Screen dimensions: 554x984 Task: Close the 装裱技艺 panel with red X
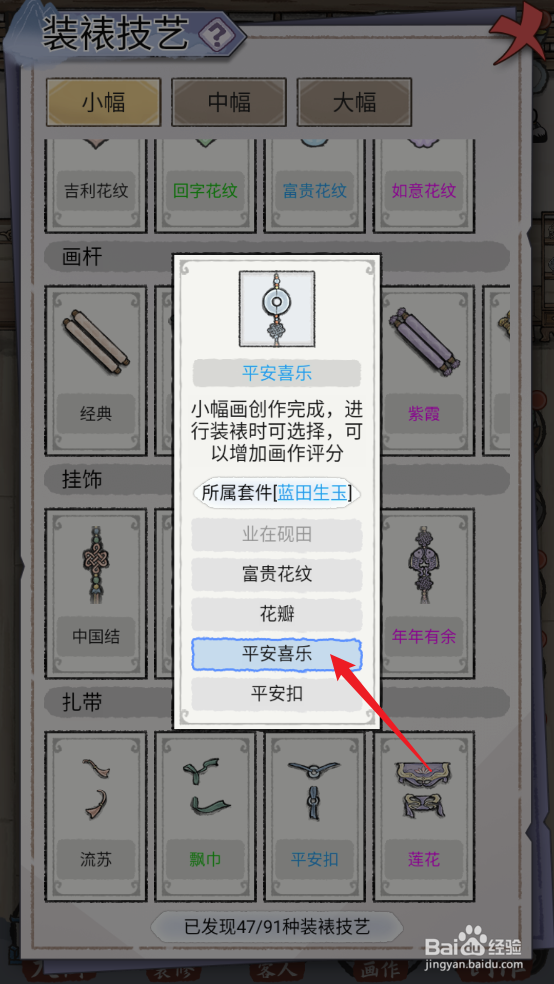(x=518, y=35)
